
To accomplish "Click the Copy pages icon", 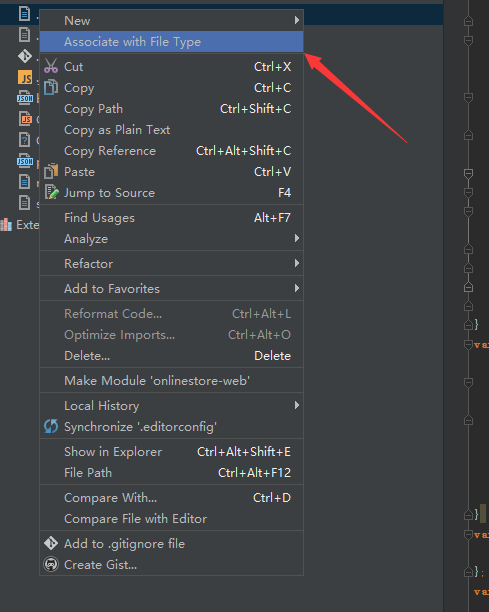I will coord(51,87).
